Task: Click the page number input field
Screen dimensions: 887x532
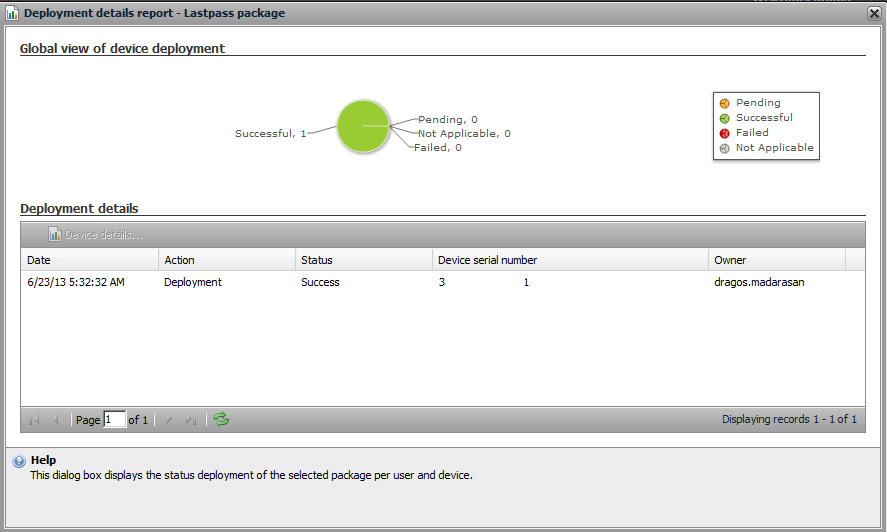Action: [114, 420]
